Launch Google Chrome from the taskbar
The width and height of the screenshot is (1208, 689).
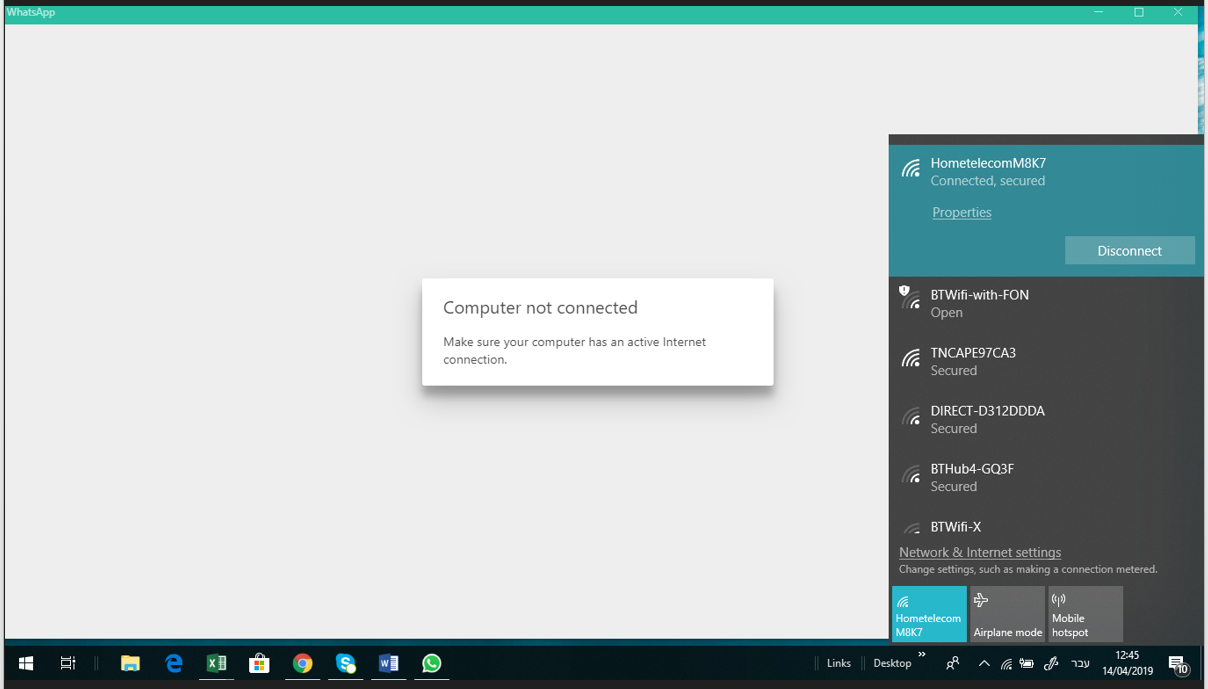tap(302, 663)
